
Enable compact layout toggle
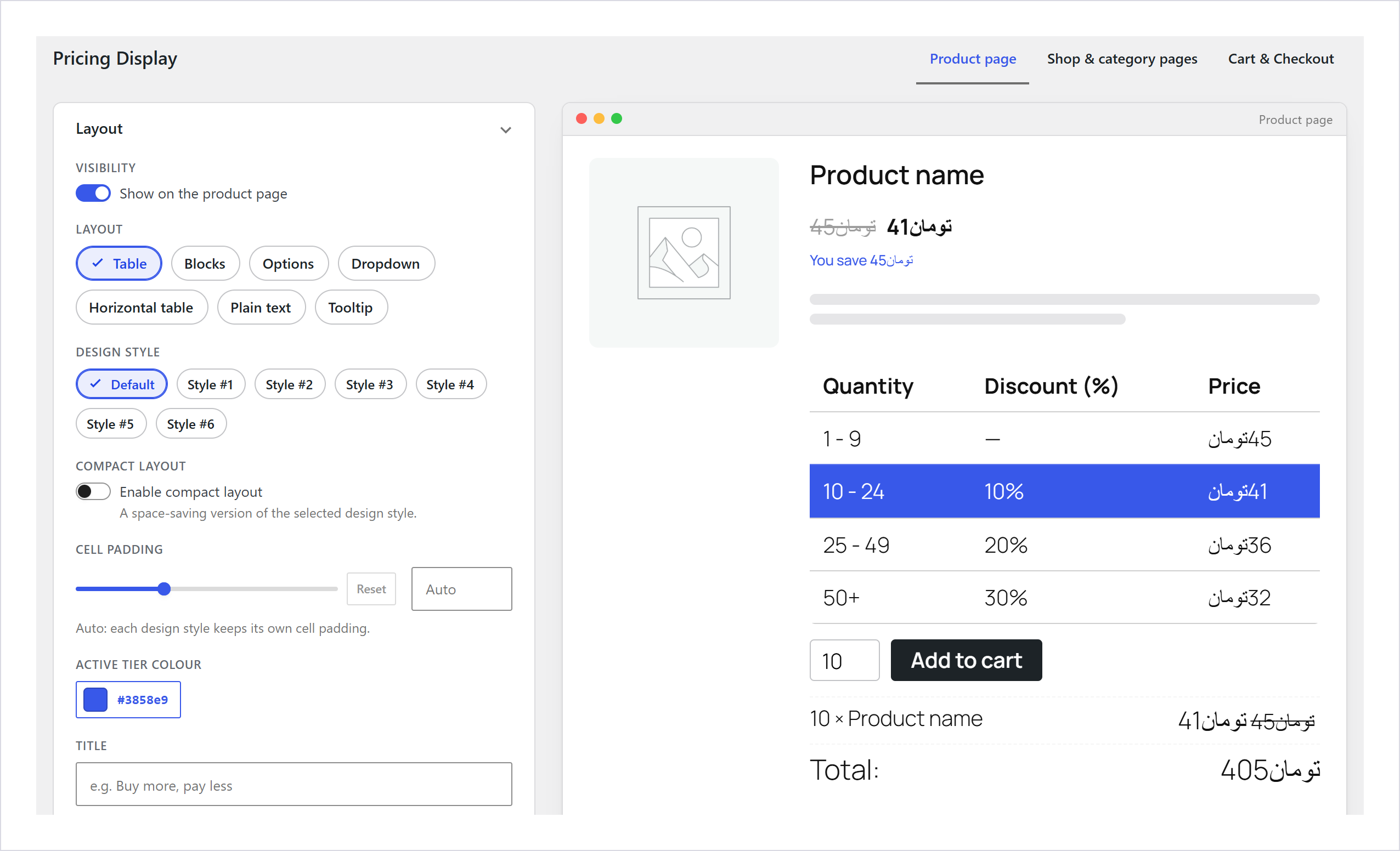click(93, 491)
